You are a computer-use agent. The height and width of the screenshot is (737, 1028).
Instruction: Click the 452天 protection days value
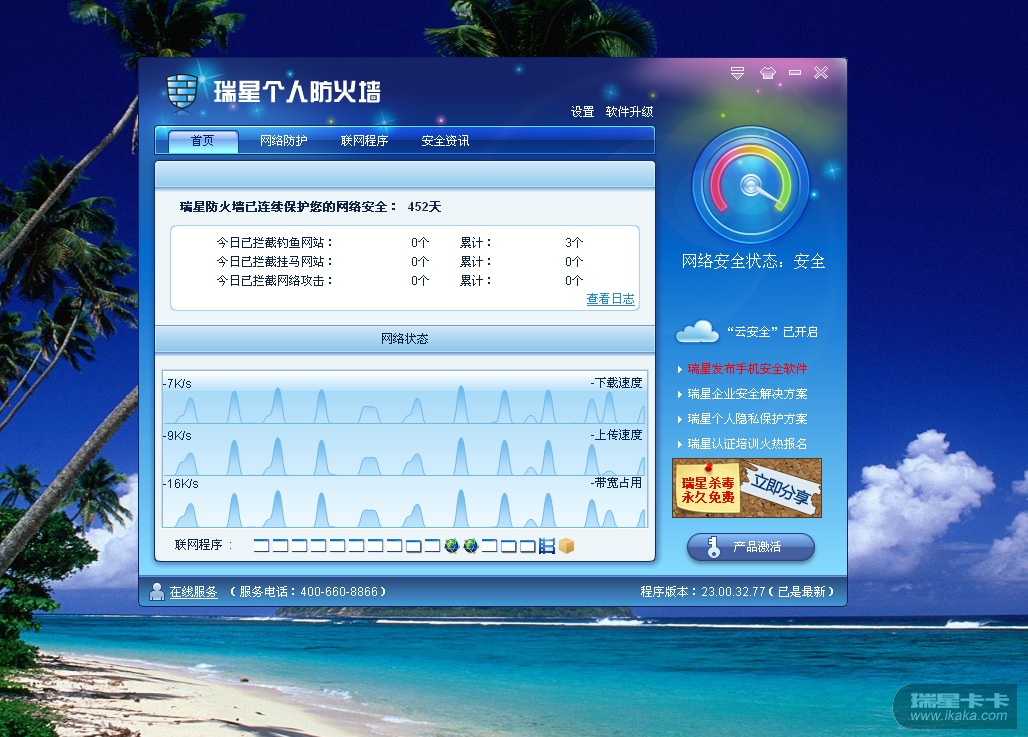[424, 207]
